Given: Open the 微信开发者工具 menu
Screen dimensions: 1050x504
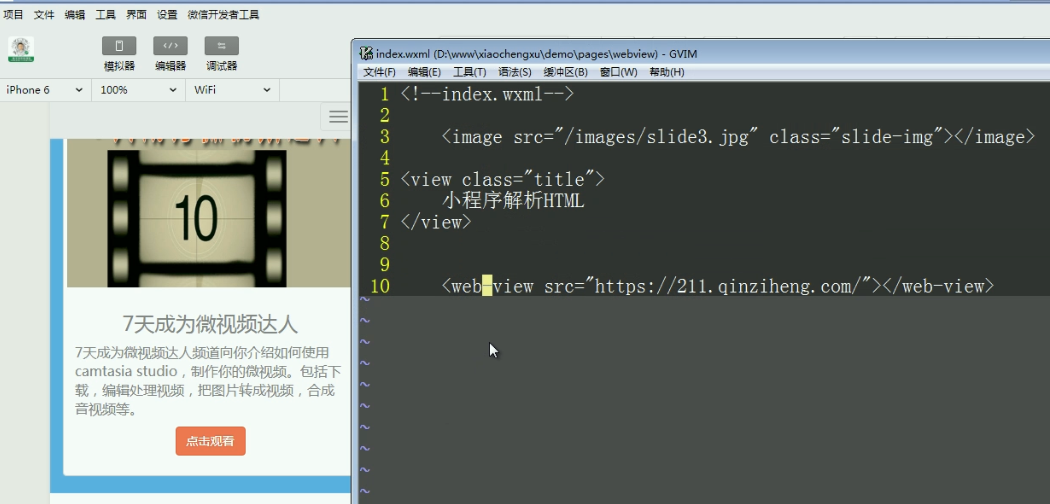Looking at the screenshot, I should pos(224,14).
